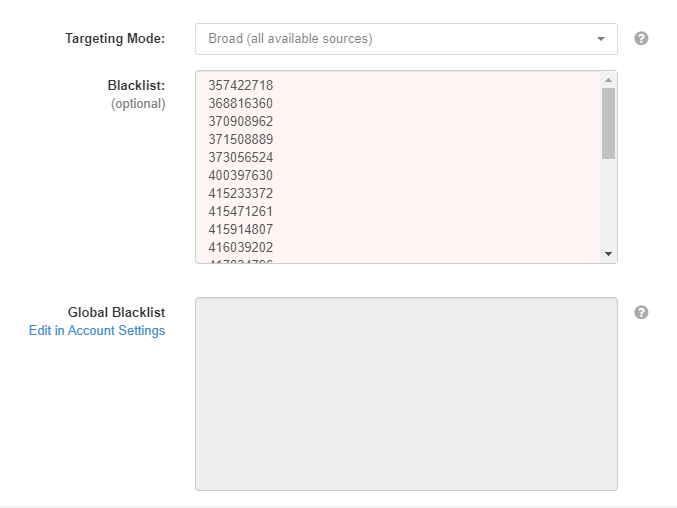The image size is (677, 508).
Task: Click the Blacklist field label
Action: point(136,86)
